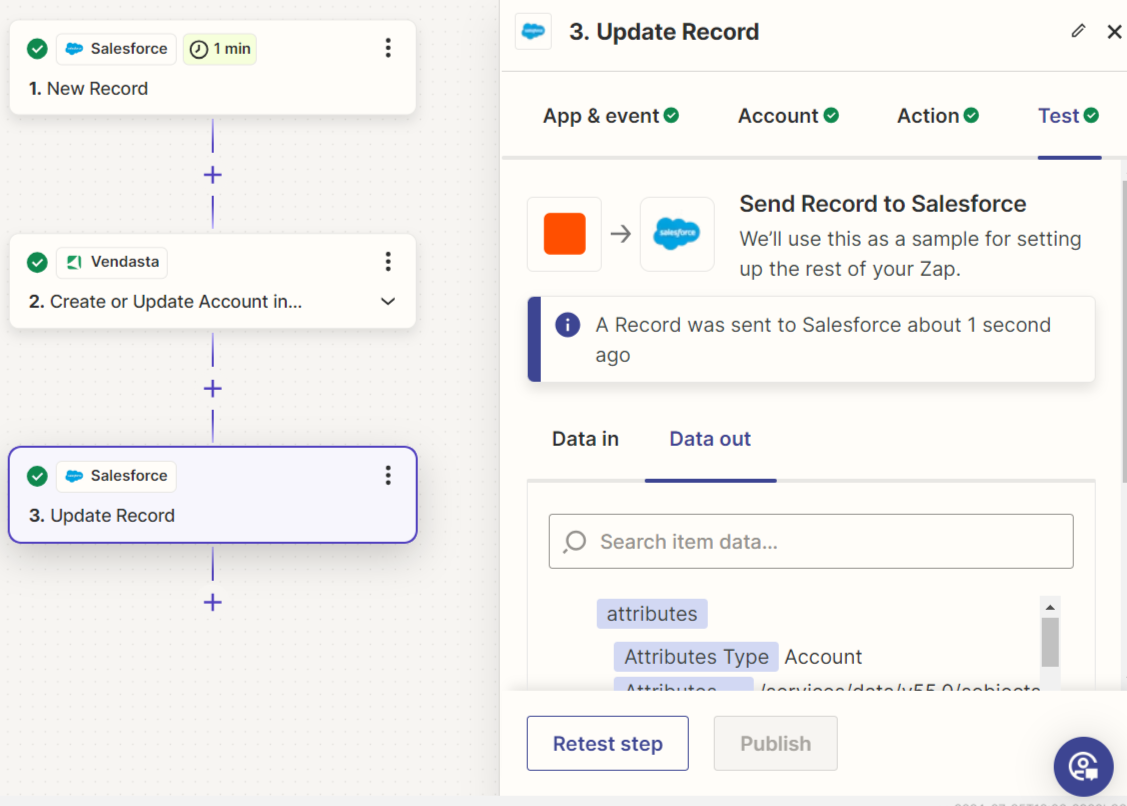Screen dimensions: 1127x806
Task: Switch to the Action tab
Action: (x=938, y=116)
